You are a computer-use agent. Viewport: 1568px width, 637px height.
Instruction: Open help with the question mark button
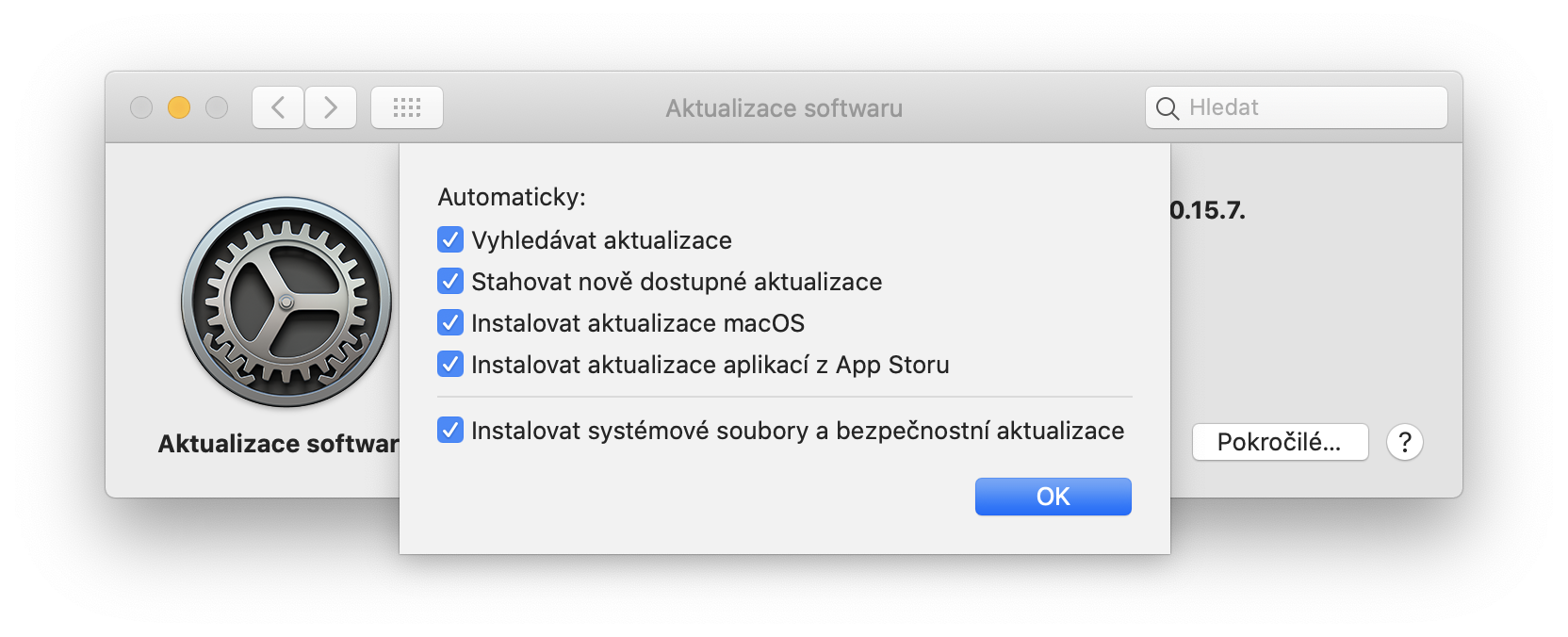(1404, 442)
